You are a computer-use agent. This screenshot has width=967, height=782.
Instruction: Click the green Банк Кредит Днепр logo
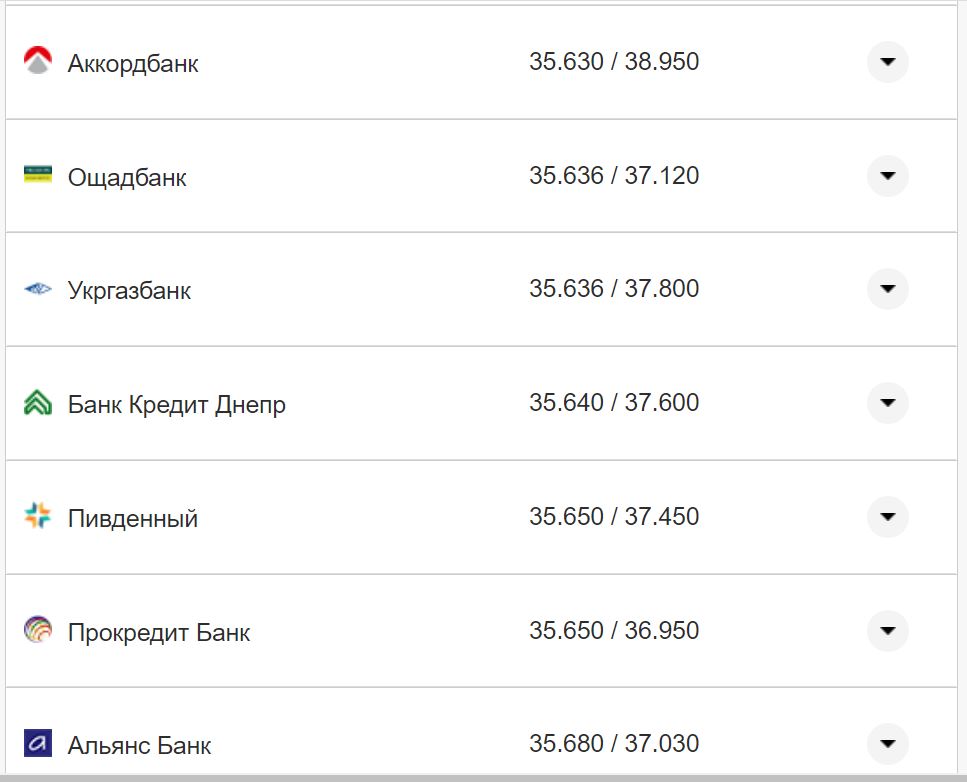[38, 402]
